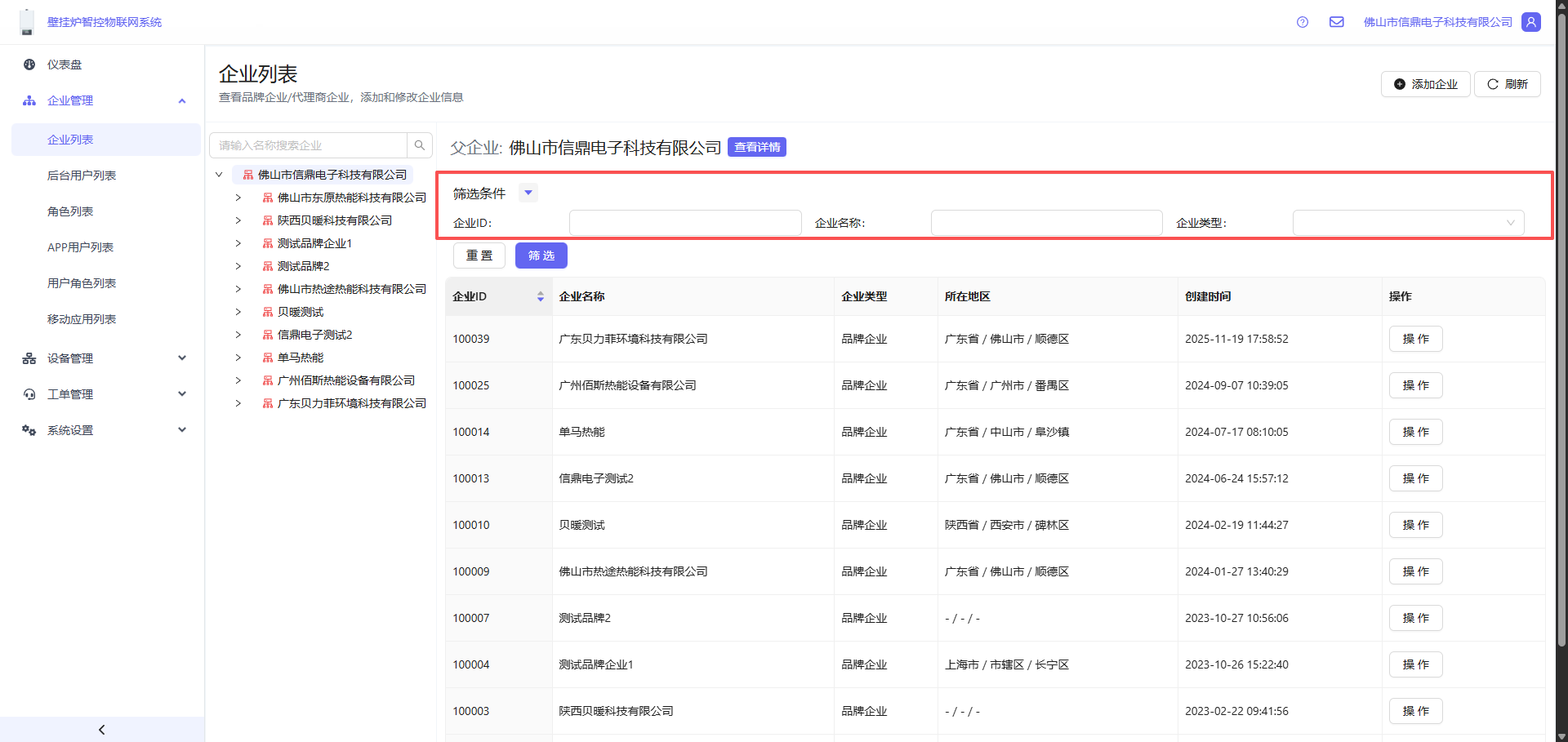Click the 仪表盘 dashboard icon

(29, 64)
